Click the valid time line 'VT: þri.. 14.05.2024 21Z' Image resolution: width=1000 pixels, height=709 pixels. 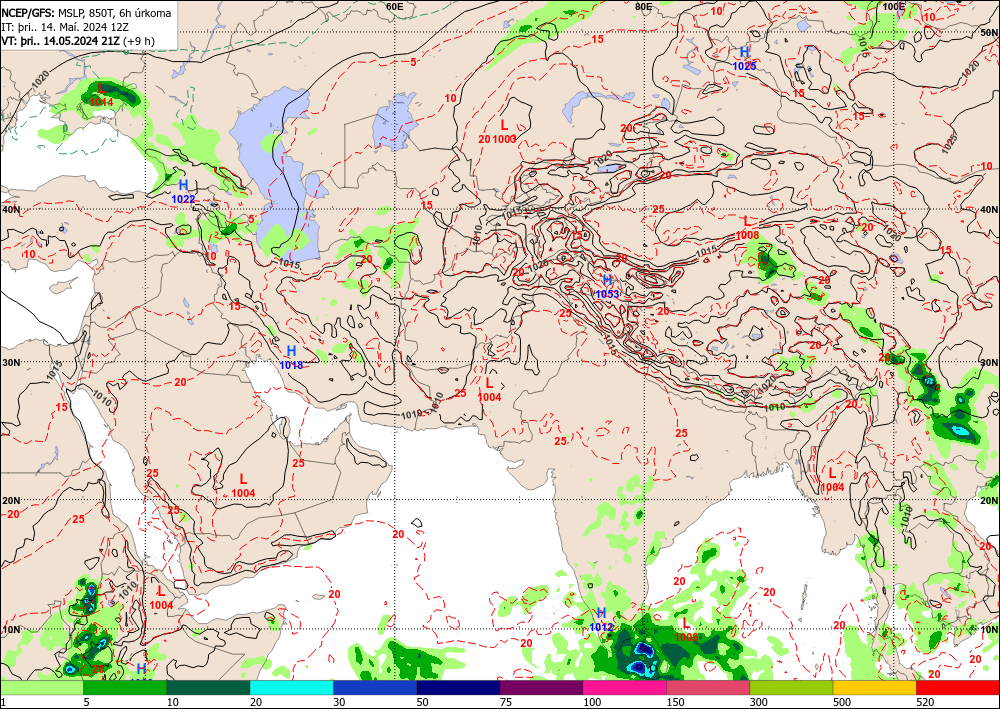pos(61,41)
